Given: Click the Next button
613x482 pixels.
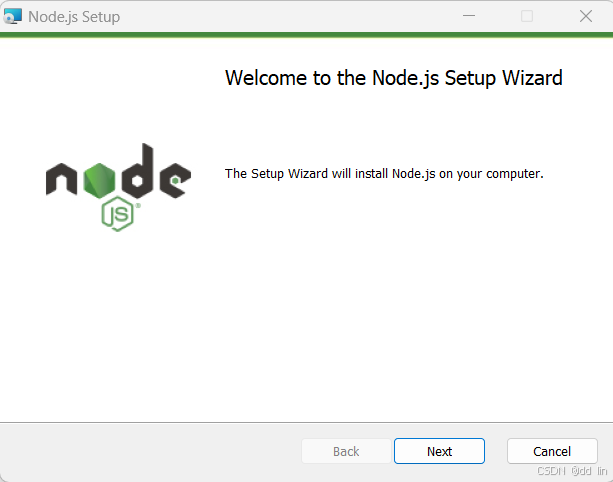Looking at the screenshot, I should coord(439,451).
